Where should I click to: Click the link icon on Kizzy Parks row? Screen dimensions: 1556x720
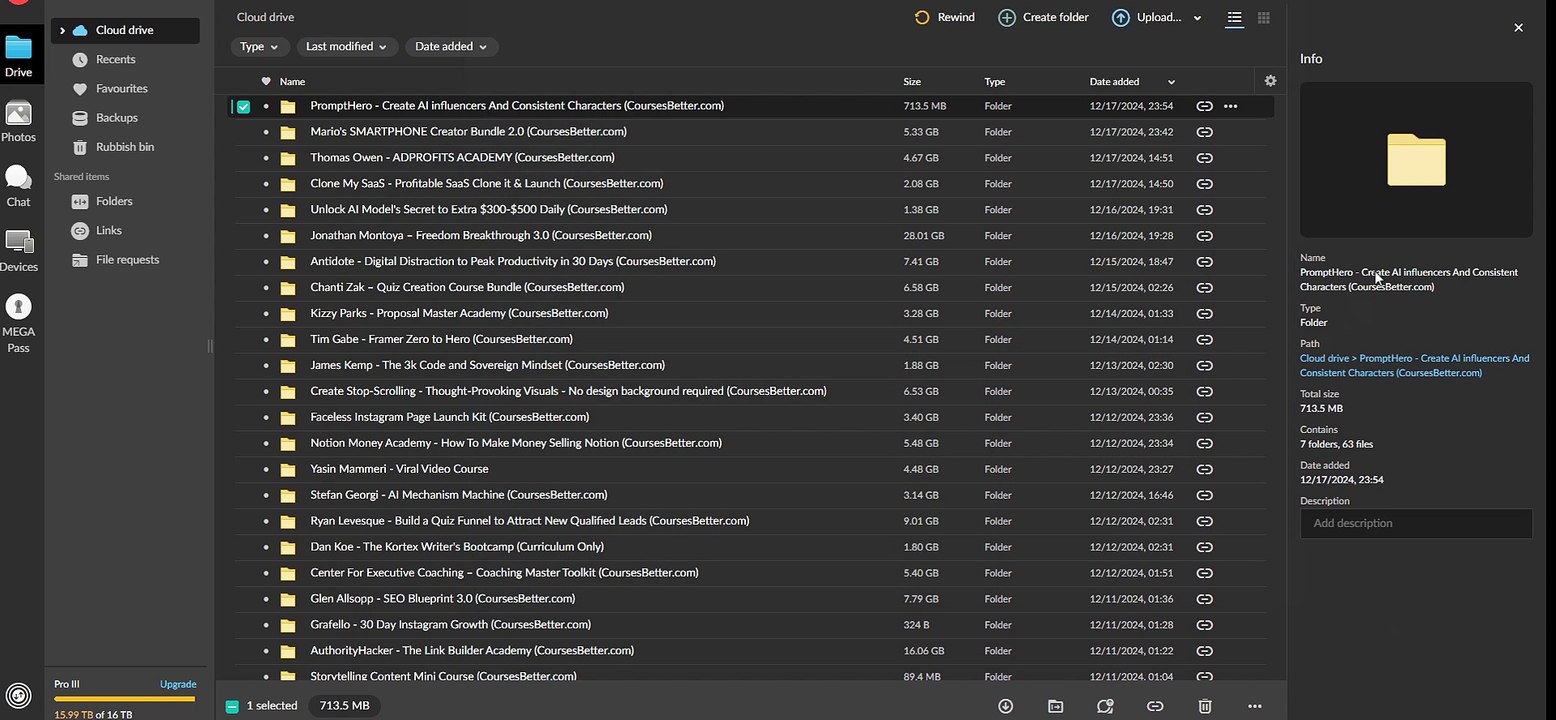(x=1205, y=314)
